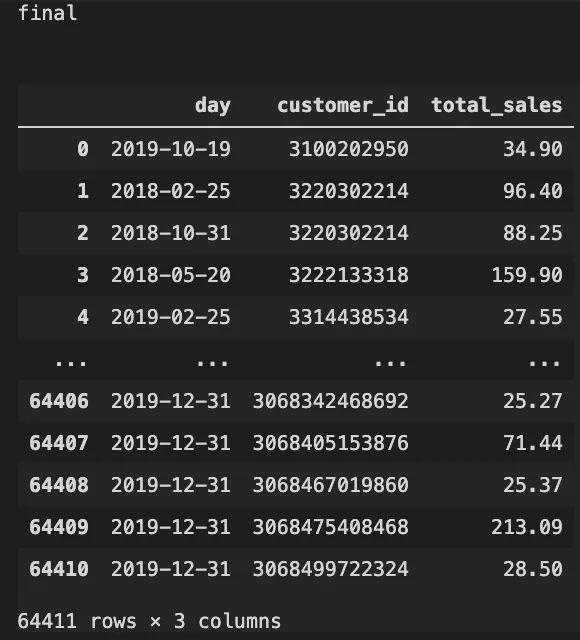
Task: Click the ellipsis in the day column
Action: (x=213, y=362)
